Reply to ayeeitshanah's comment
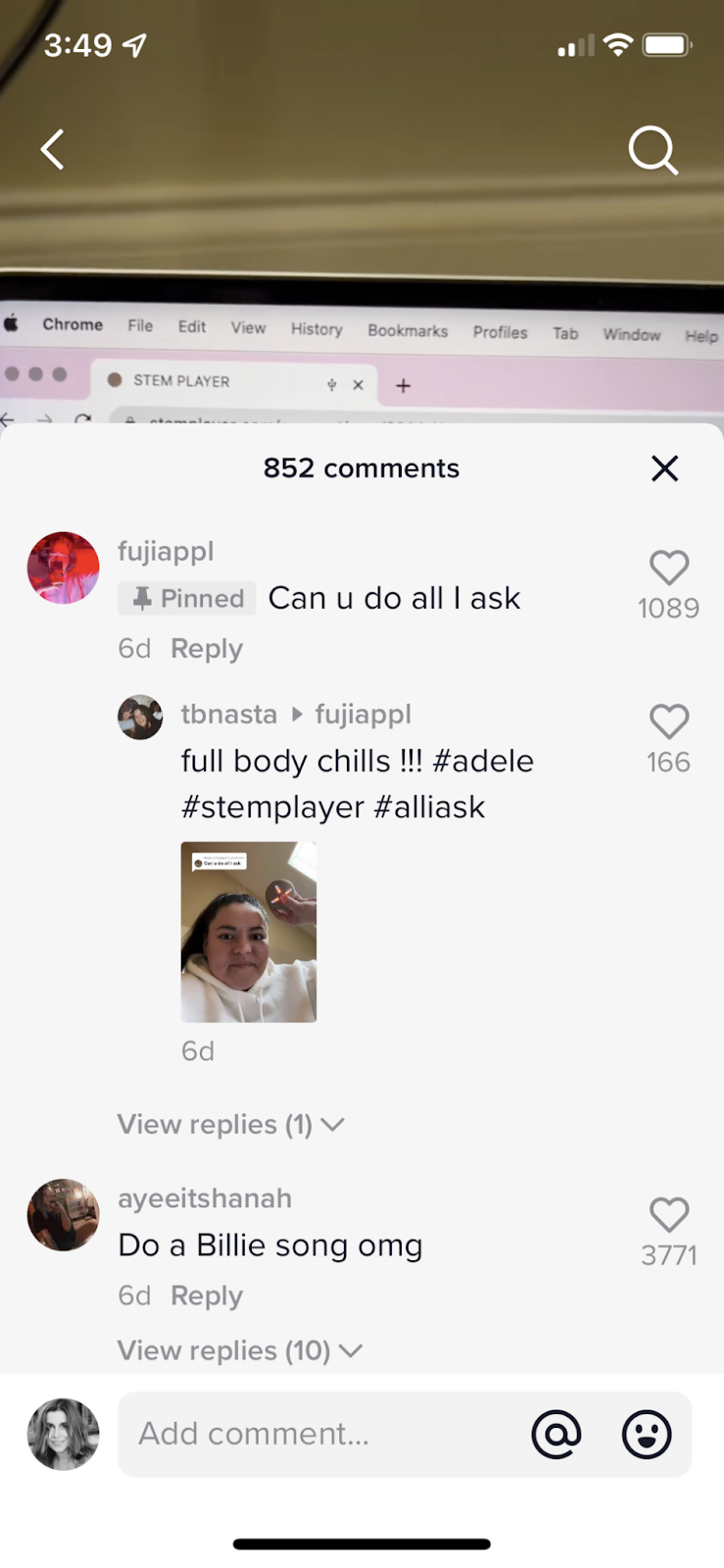This screenshot has width=724, height=1568. pos(207,1296)
